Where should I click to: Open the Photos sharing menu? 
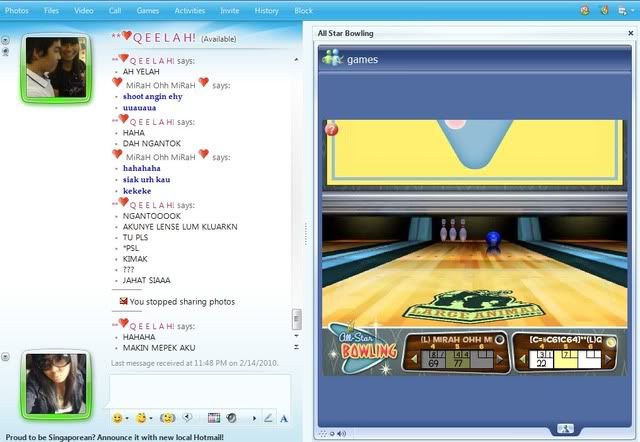coord(17,11)
